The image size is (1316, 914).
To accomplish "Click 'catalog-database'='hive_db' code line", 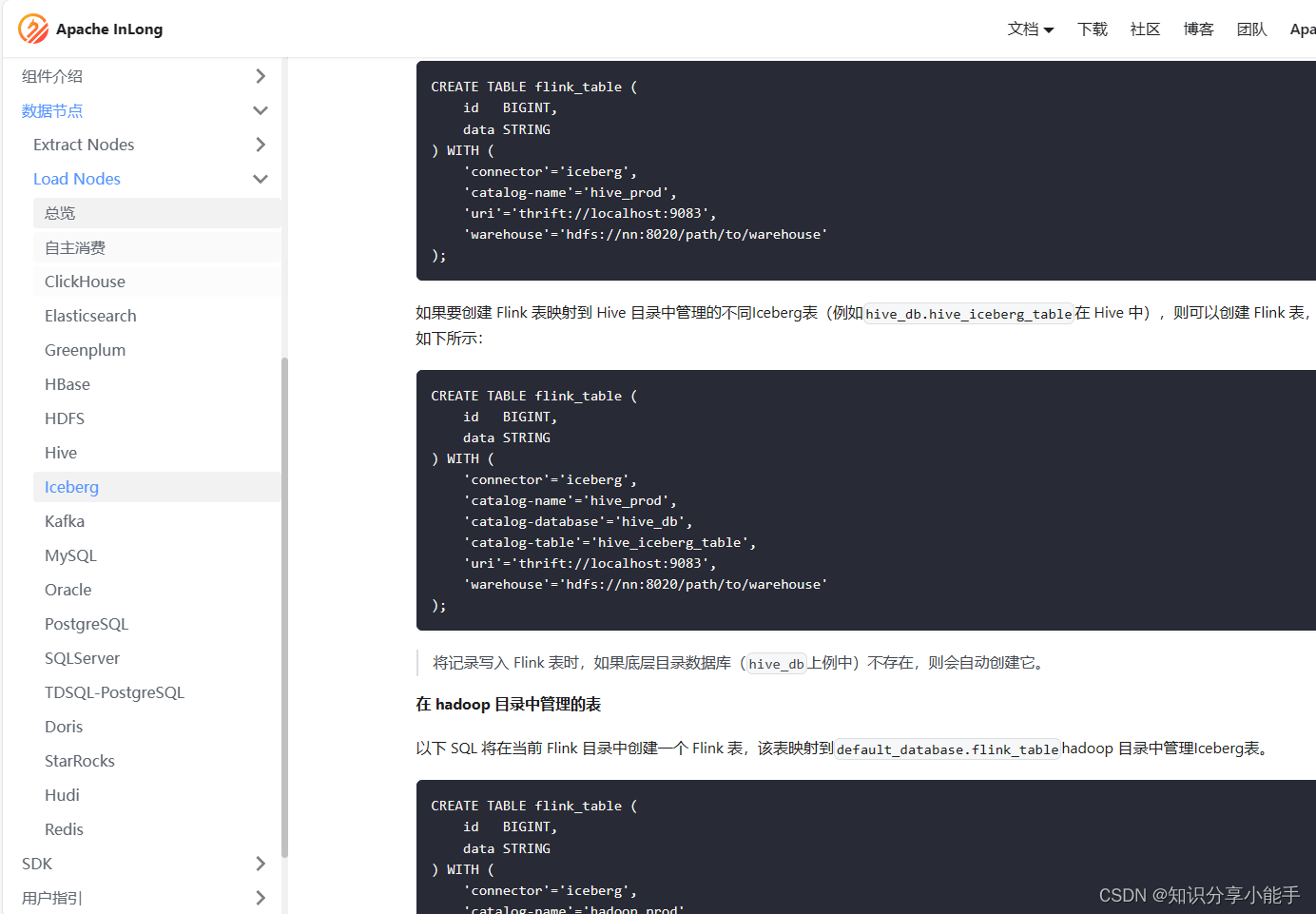I will pyautogui.click(x=578, y=521).
